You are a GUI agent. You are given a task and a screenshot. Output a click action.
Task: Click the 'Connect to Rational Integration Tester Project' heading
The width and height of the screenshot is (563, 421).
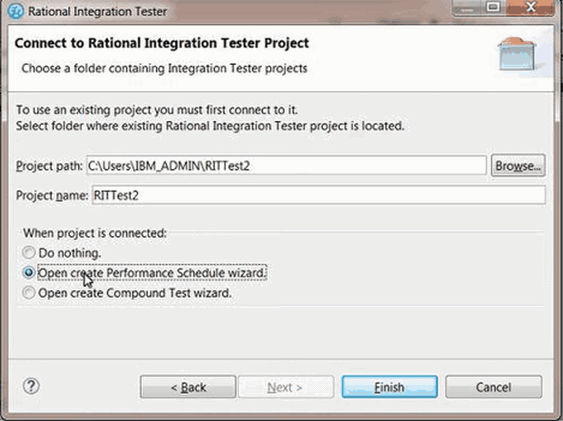162,43
